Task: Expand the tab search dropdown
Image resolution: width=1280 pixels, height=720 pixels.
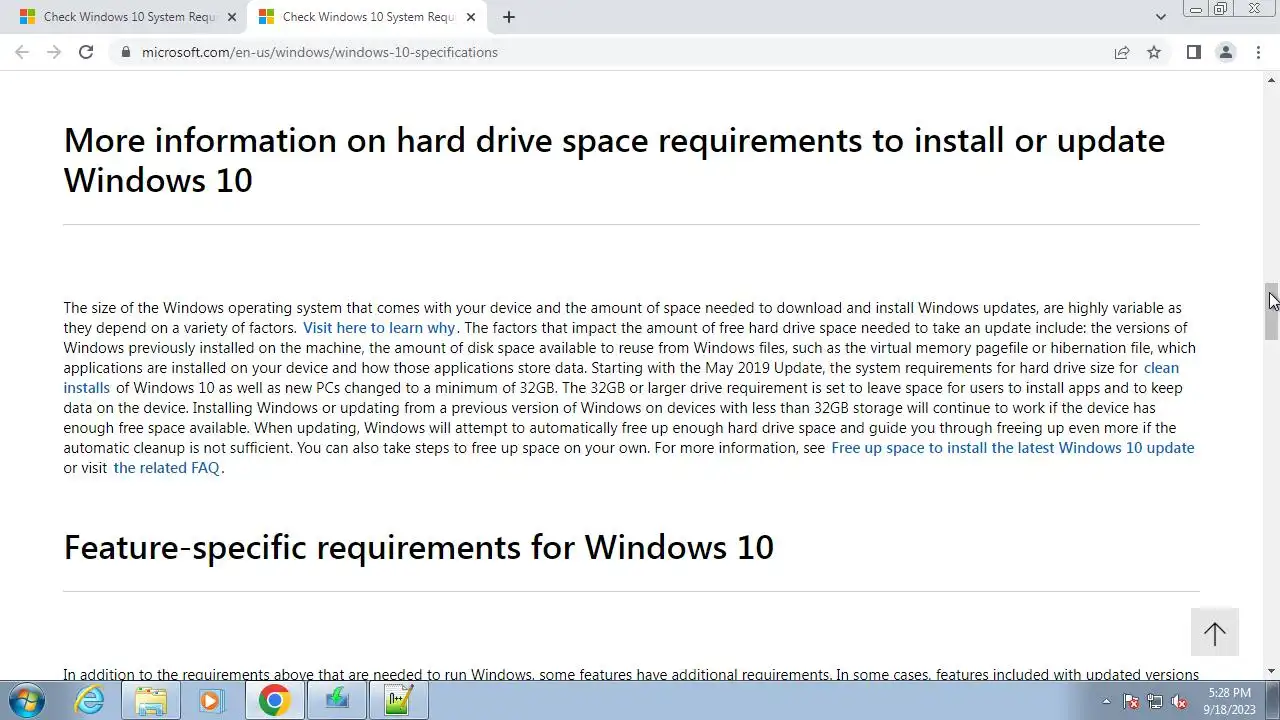Action: pos(1160,17)
